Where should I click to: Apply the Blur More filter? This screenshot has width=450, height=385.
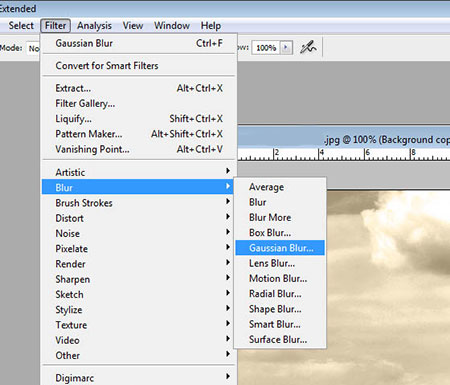click(280, 217)
